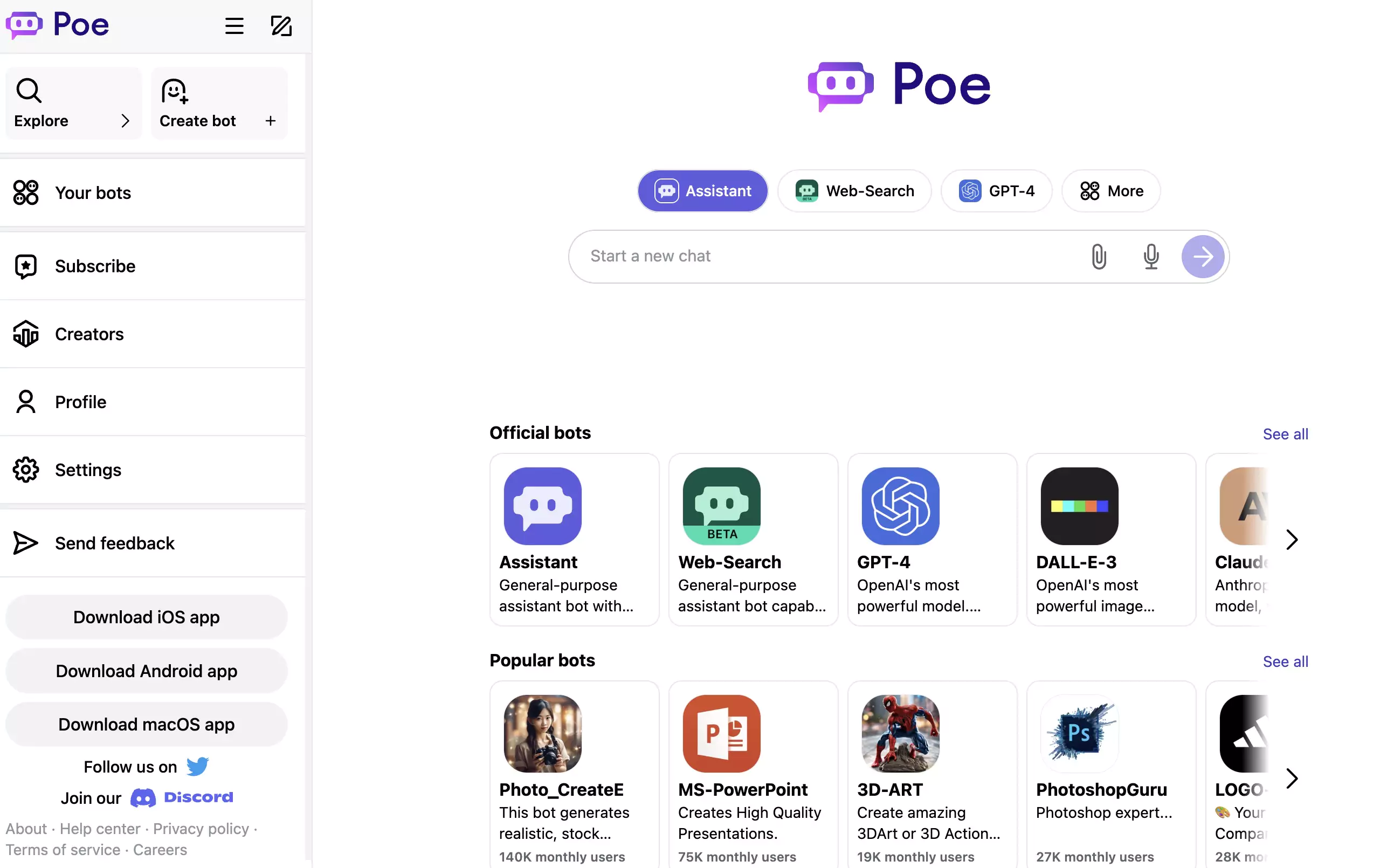Screen dimensions: 1380x868
Task: Show next Official bots with arrow
Action: coord(1291,540)
